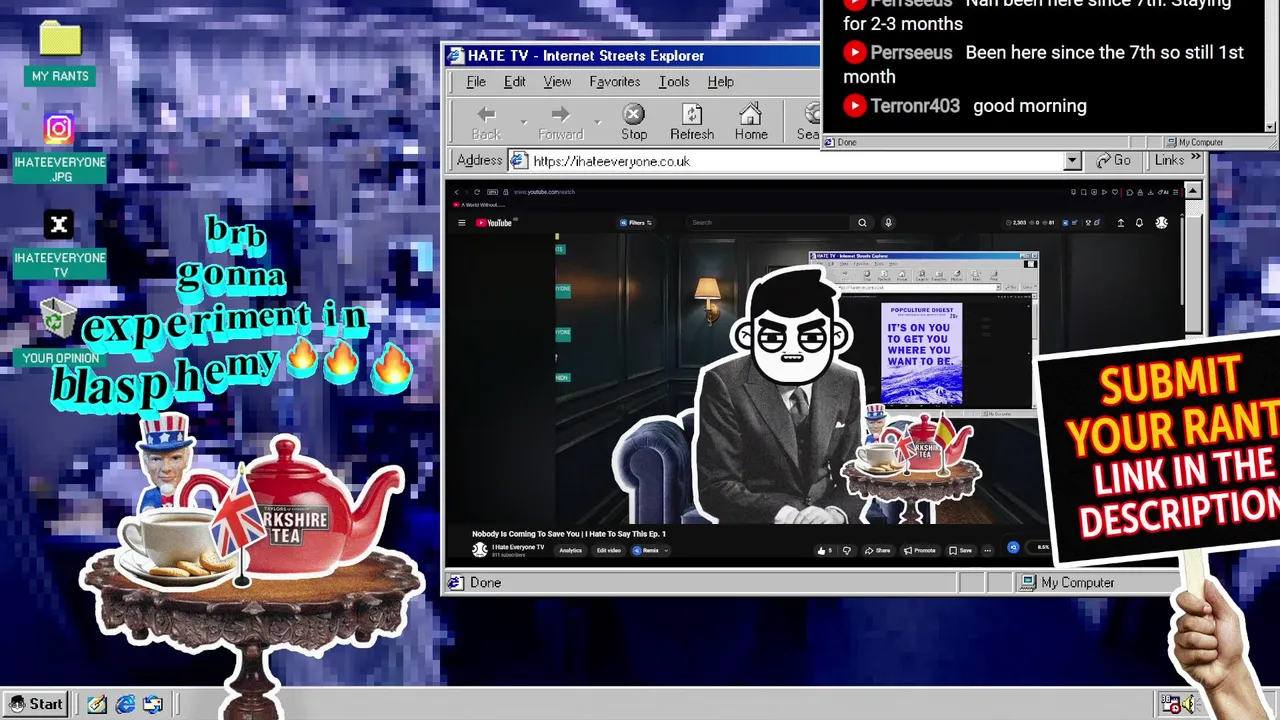Click the YouTube logo
The image size is (1280, 720).
tap(493, 223)
